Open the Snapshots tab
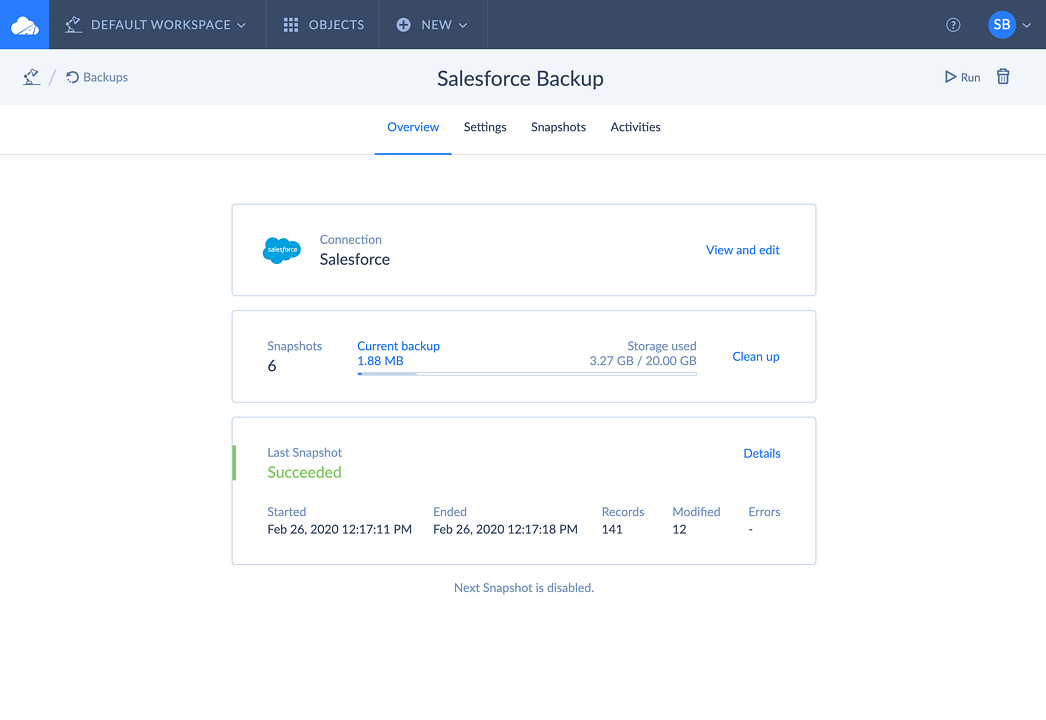This screenshot has width=1046, height=720. 558,127
